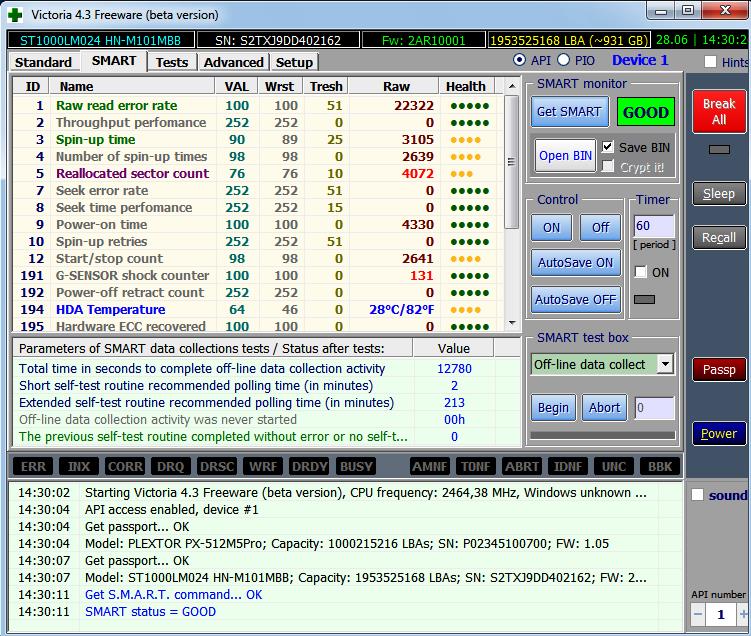The height and width of the screenshot is (636, 751).
Task: Click health dots of HDA Temperature row
Action: click(466, 310)
